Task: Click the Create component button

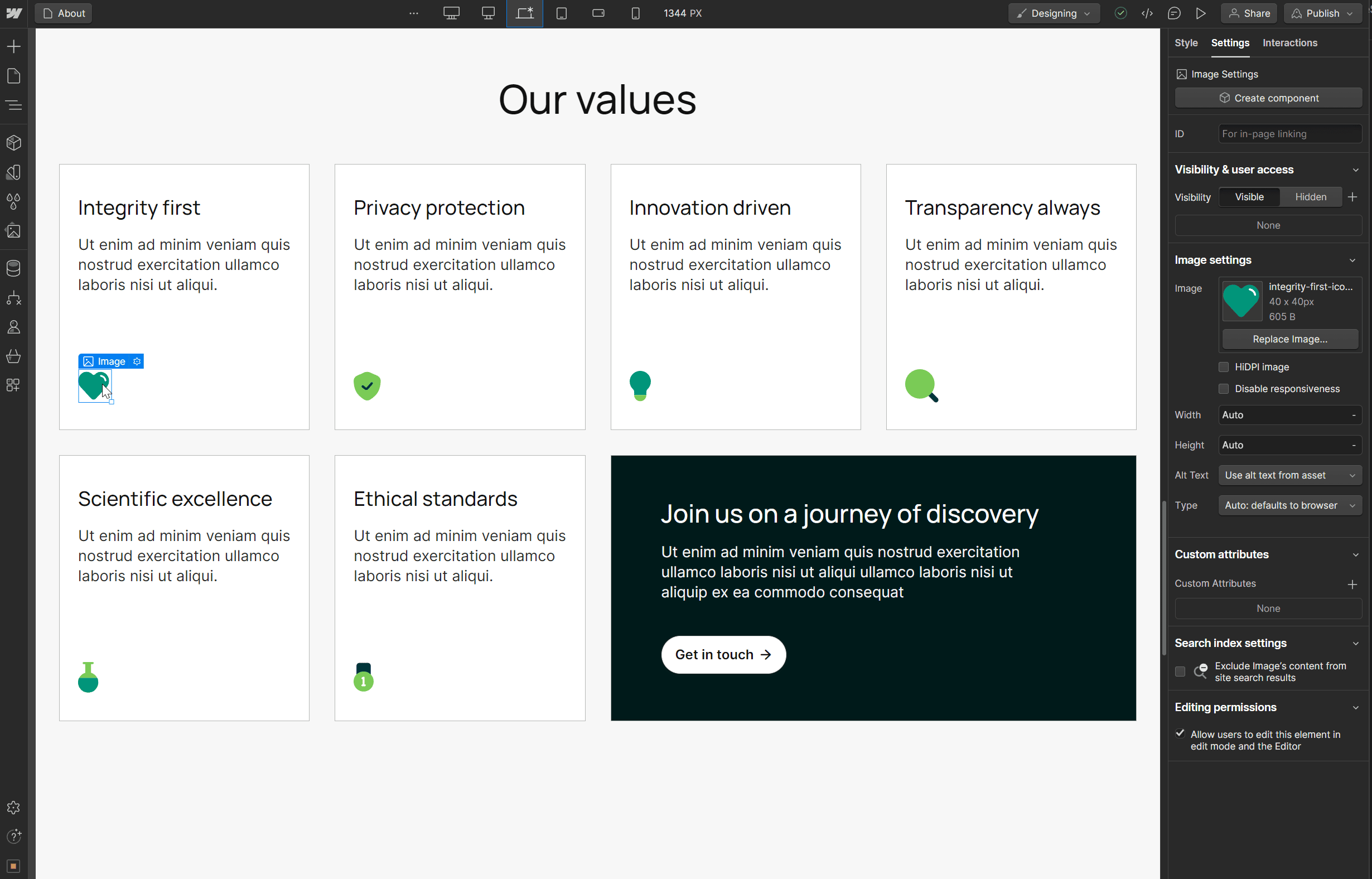Action: tap(1268, 98)
